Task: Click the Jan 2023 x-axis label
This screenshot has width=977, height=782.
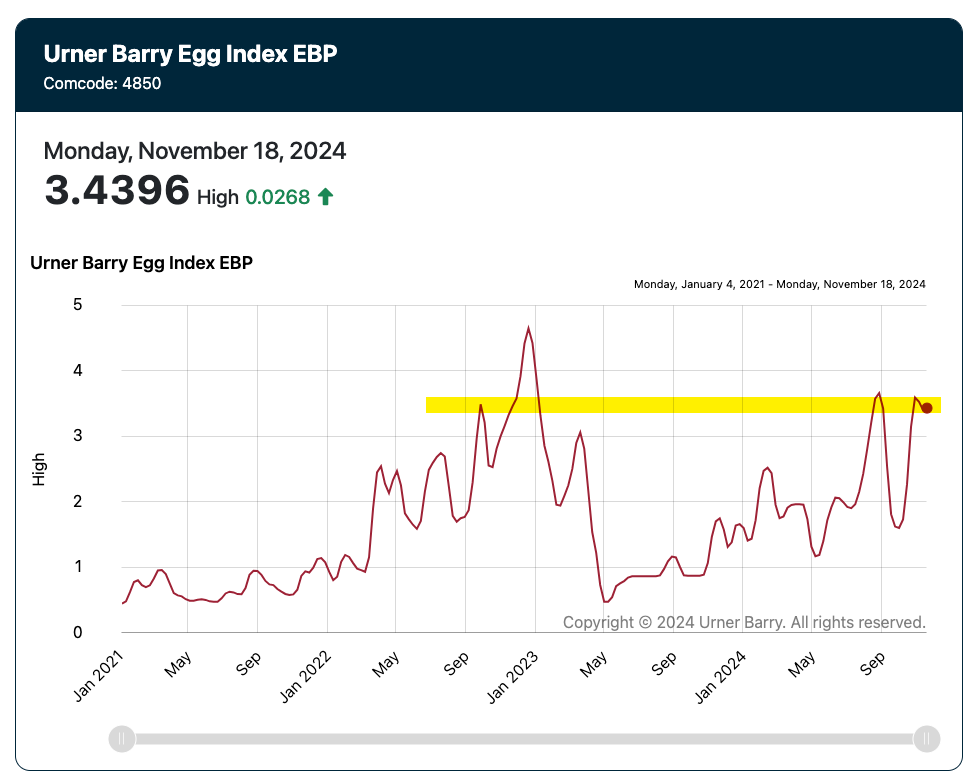Action: click(x=514, y=675)
